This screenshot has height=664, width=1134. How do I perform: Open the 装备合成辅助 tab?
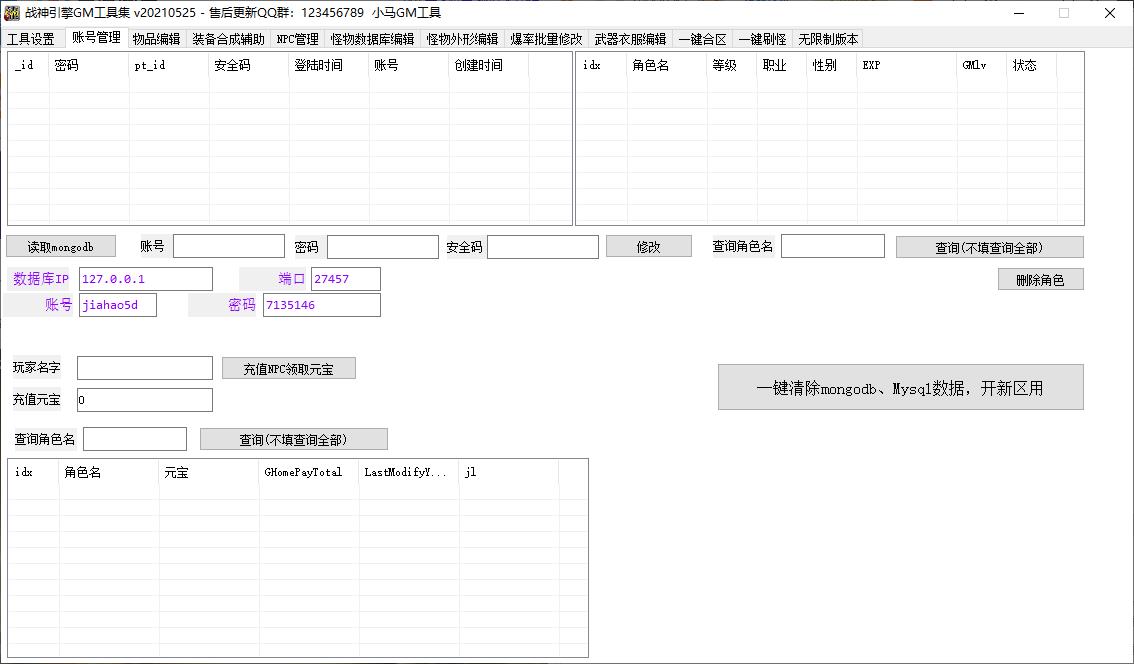[x=228, y=39]
